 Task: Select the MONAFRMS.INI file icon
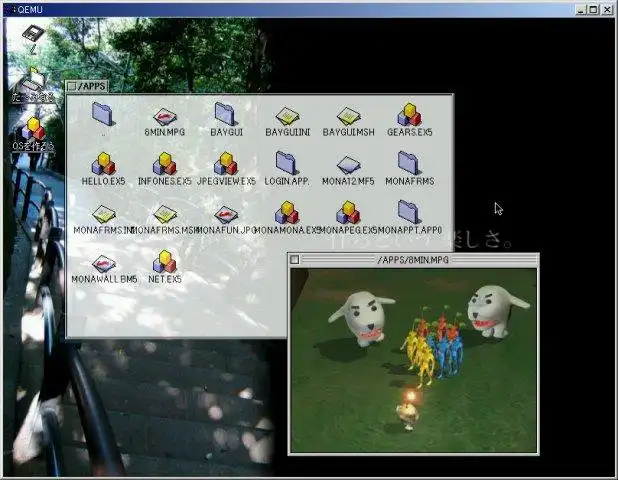104,214
